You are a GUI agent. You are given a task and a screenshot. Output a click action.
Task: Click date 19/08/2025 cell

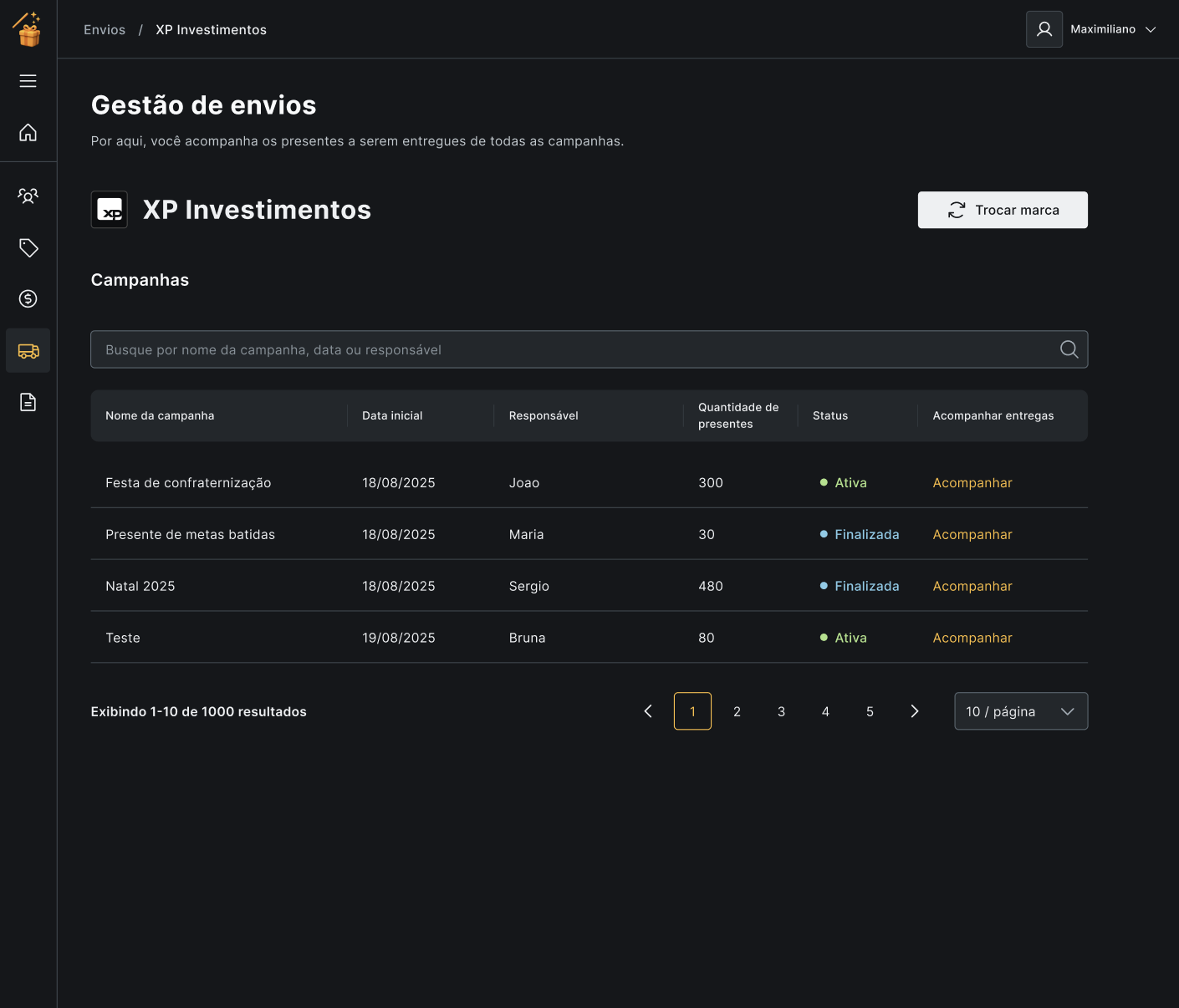(399, 638)
